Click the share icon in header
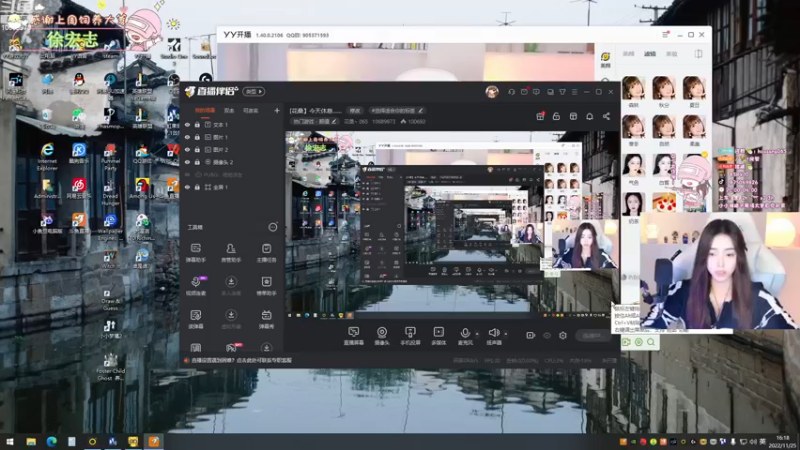800x450 pixels. [x=606, y=116]
